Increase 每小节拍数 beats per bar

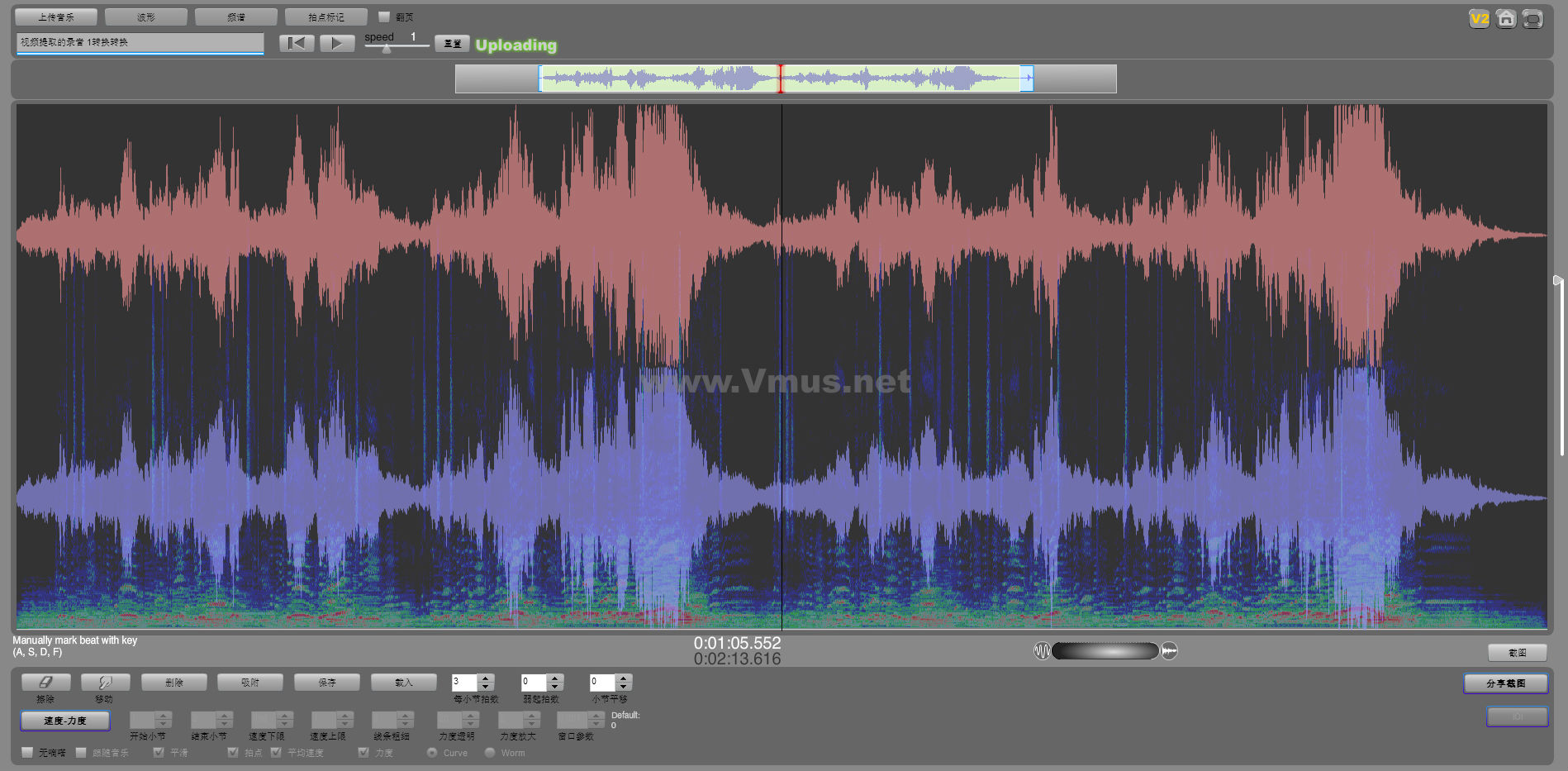tap(486, 678)
